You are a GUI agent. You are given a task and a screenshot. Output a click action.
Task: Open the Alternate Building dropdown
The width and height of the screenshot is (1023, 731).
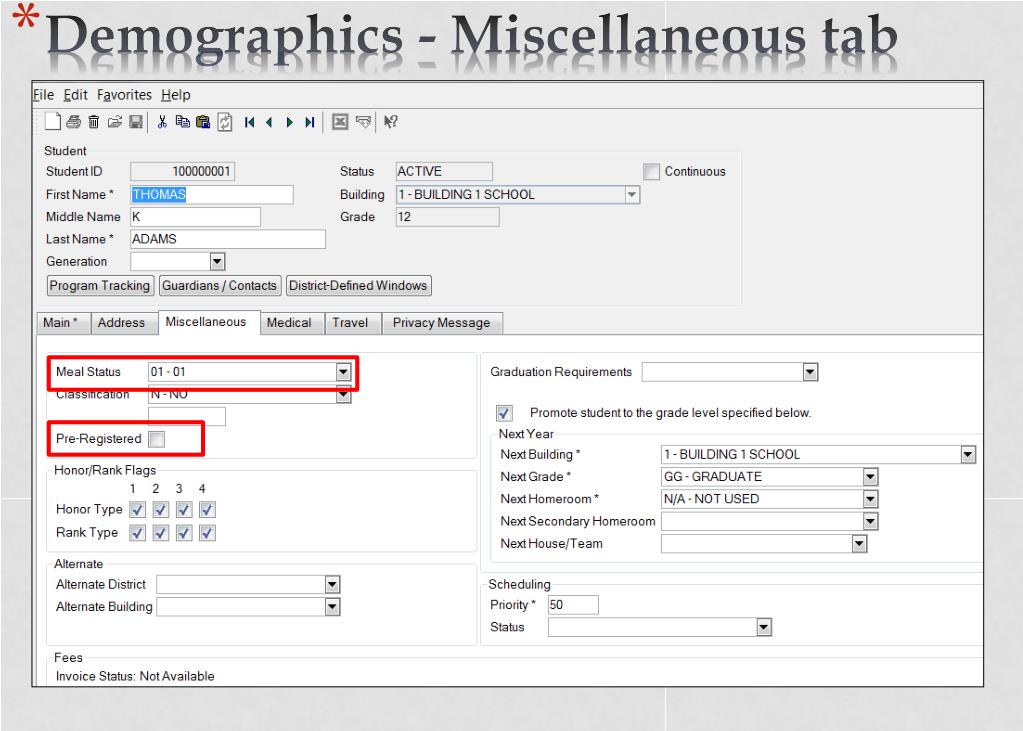pyautogui.click(x=332, y=607)
